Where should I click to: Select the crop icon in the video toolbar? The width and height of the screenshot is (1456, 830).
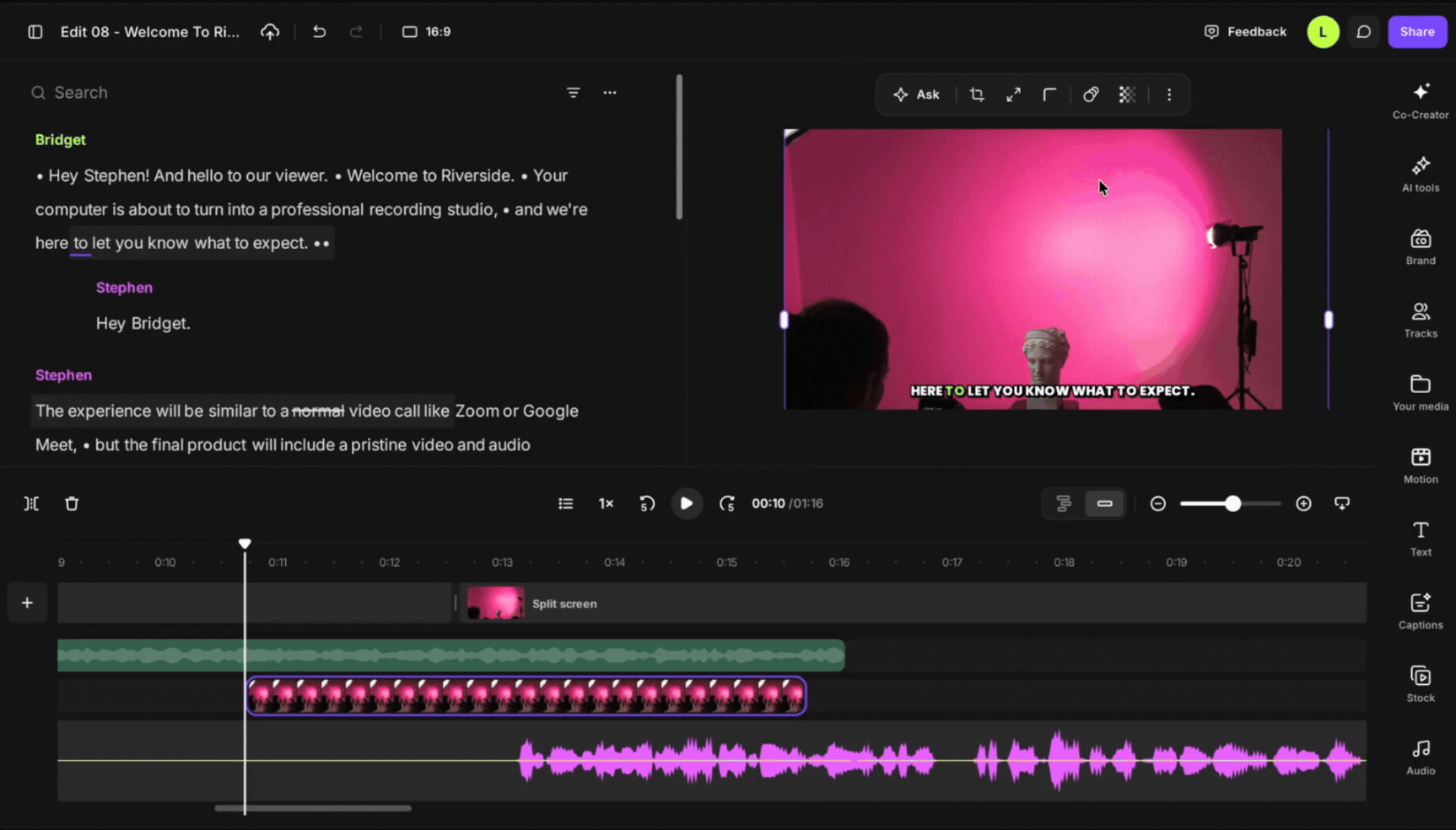click(x=977, y=94)
